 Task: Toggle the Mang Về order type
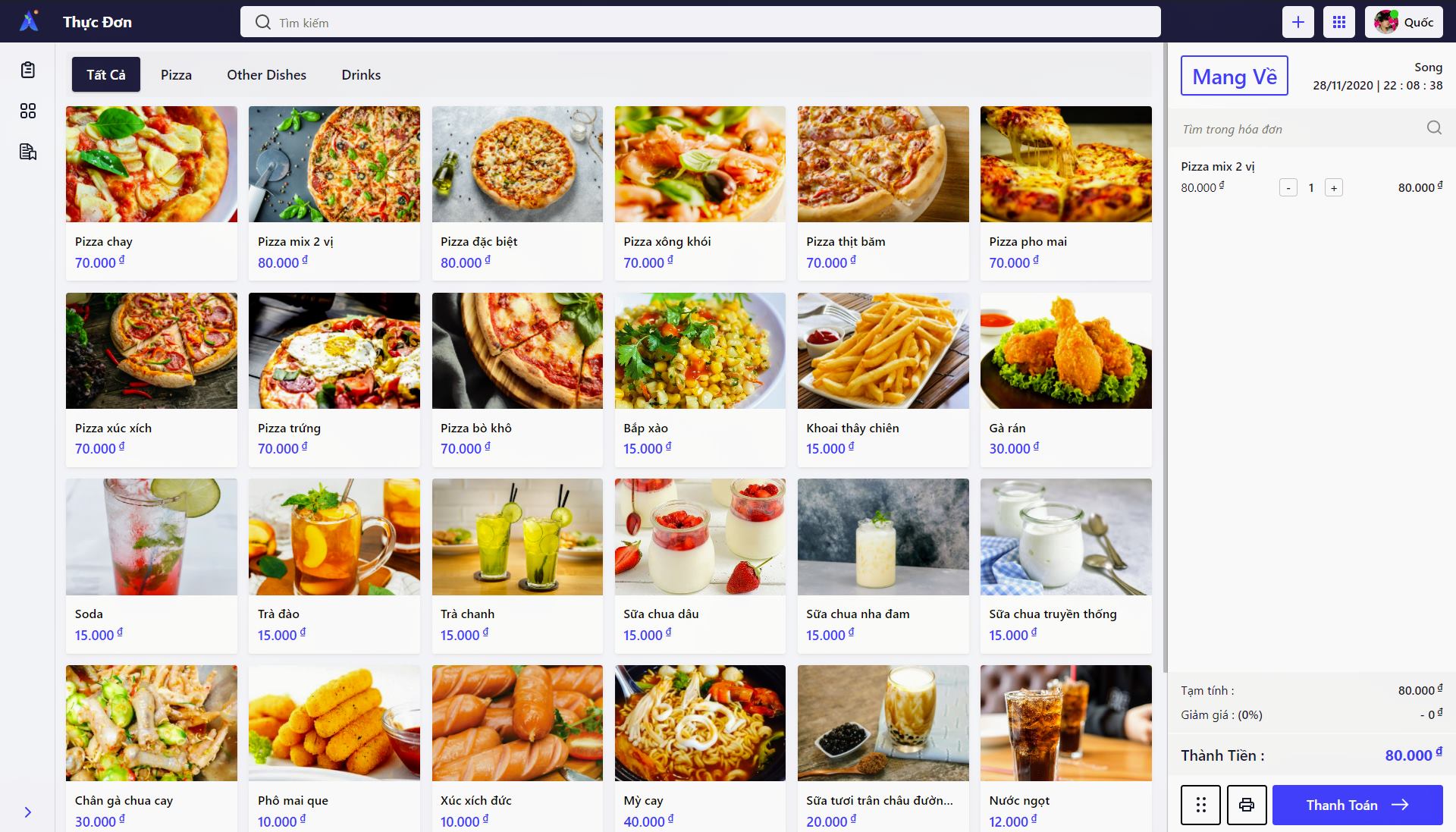1235,76
